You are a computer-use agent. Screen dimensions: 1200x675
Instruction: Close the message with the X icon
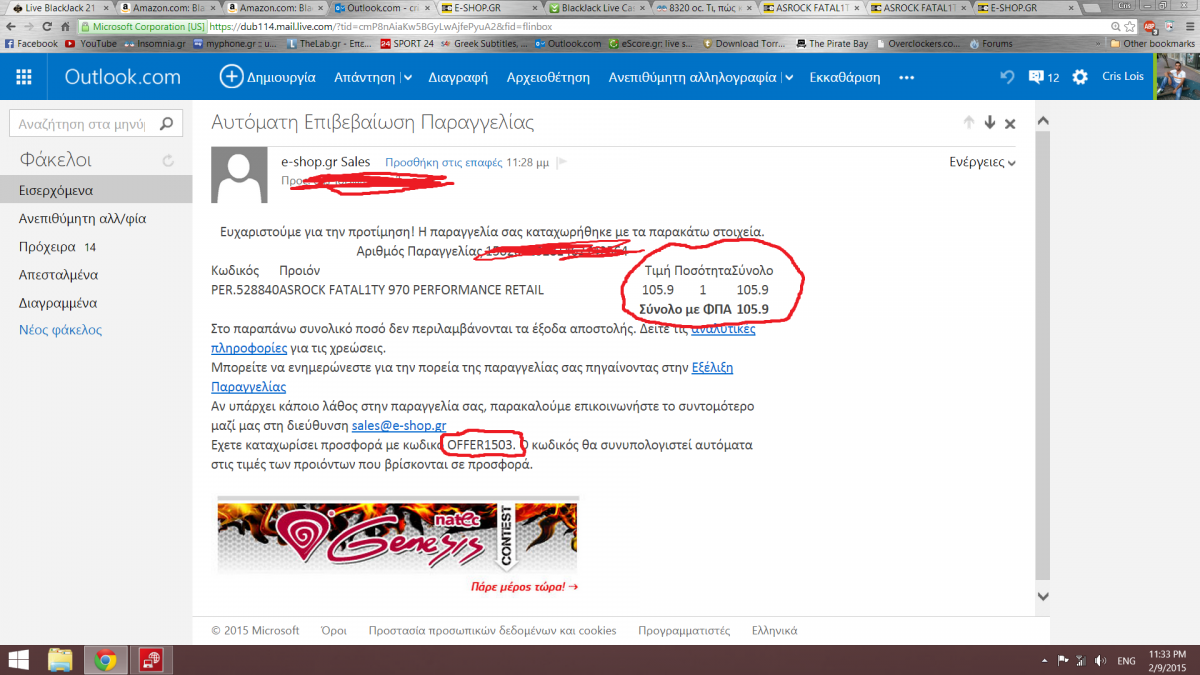click(x=1010, y=124)
